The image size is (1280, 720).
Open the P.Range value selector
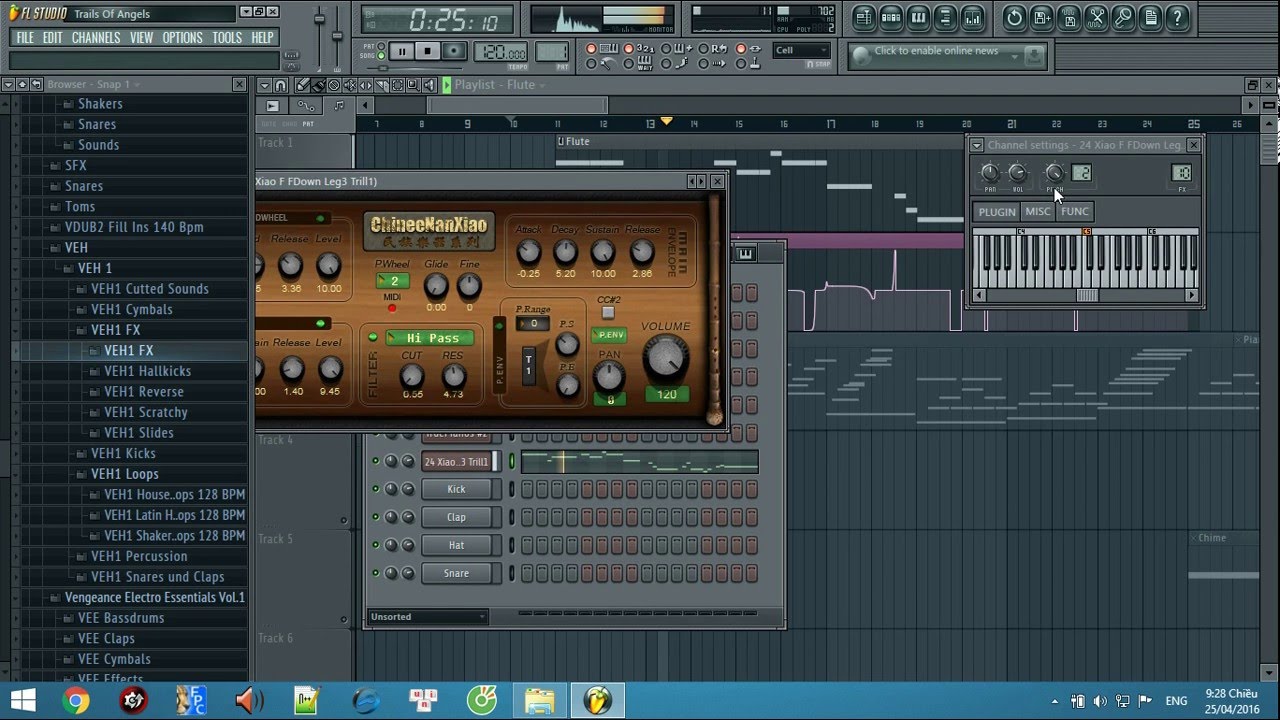click(x=532, y=324)
